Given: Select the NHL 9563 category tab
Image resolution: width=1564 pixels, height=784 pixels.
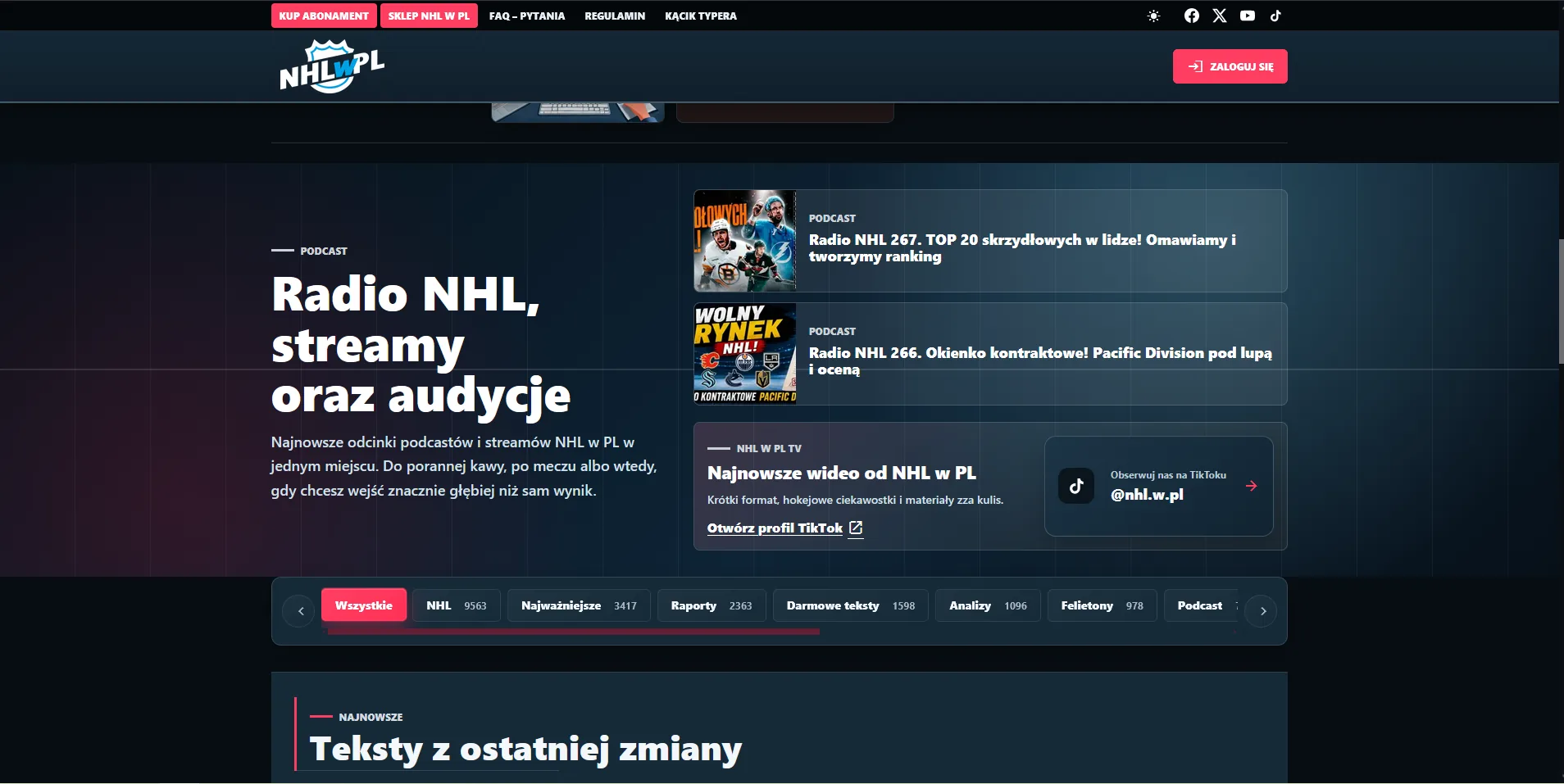Looking at the screenshot, I should pyautogui.click(x=457, y=605).
